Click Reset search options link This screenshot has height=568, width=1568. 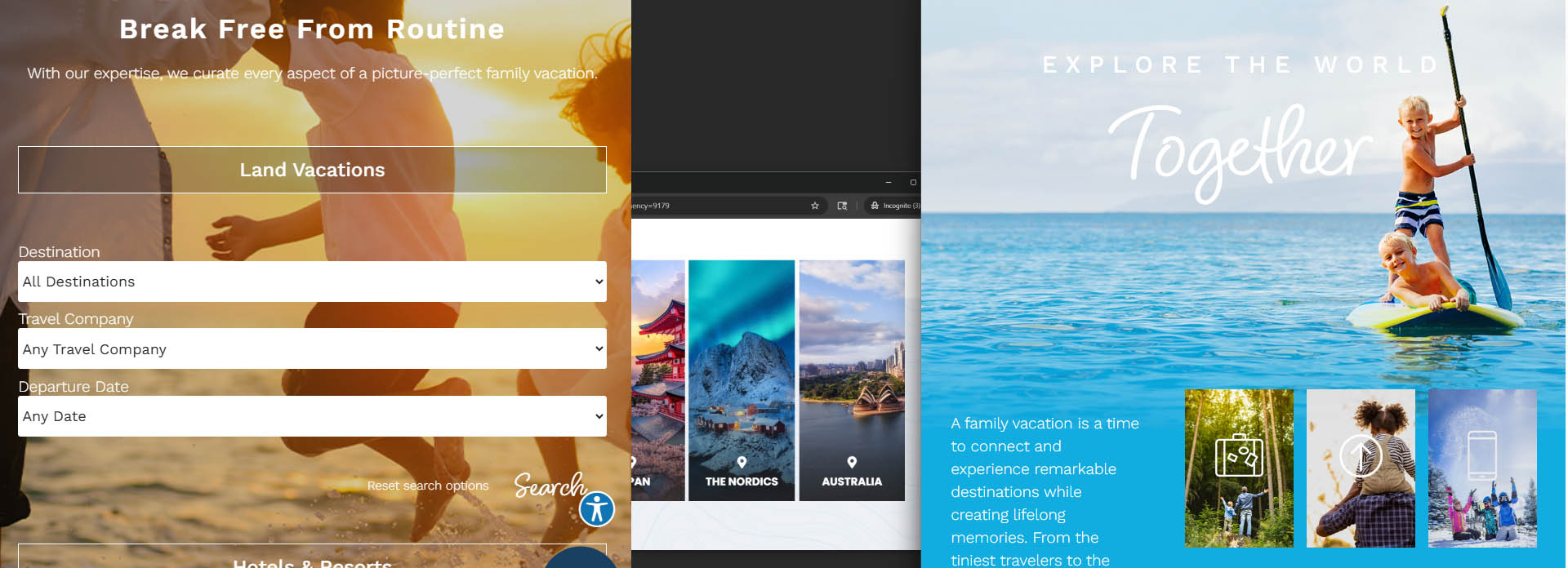click(428, 486)
